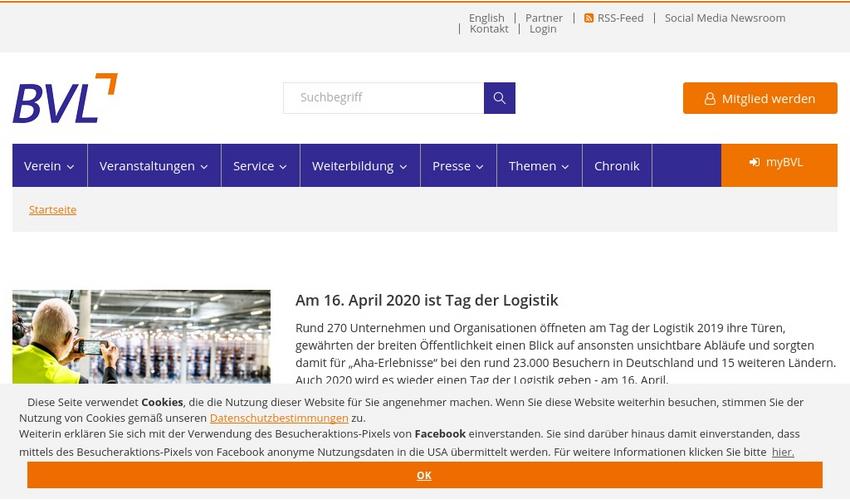Accept cookies with the OK button
Viewport: 850px width, 500px height.
[x=424, y=475]
